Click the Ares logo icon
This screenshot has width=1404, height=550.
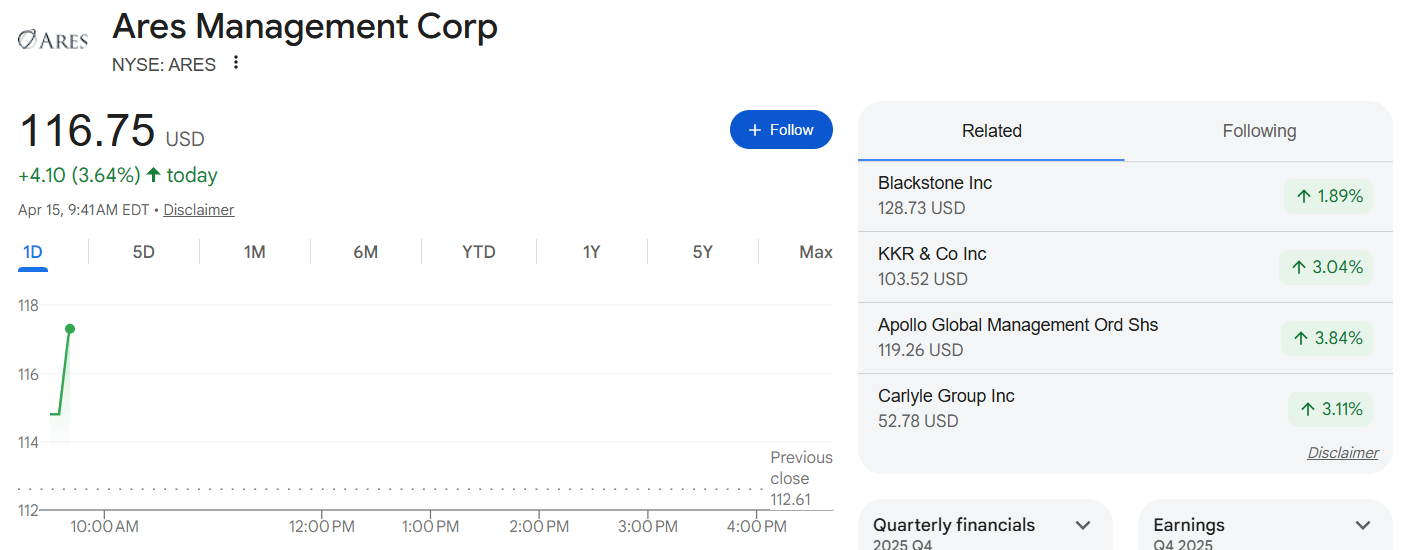tap(53, 39)
